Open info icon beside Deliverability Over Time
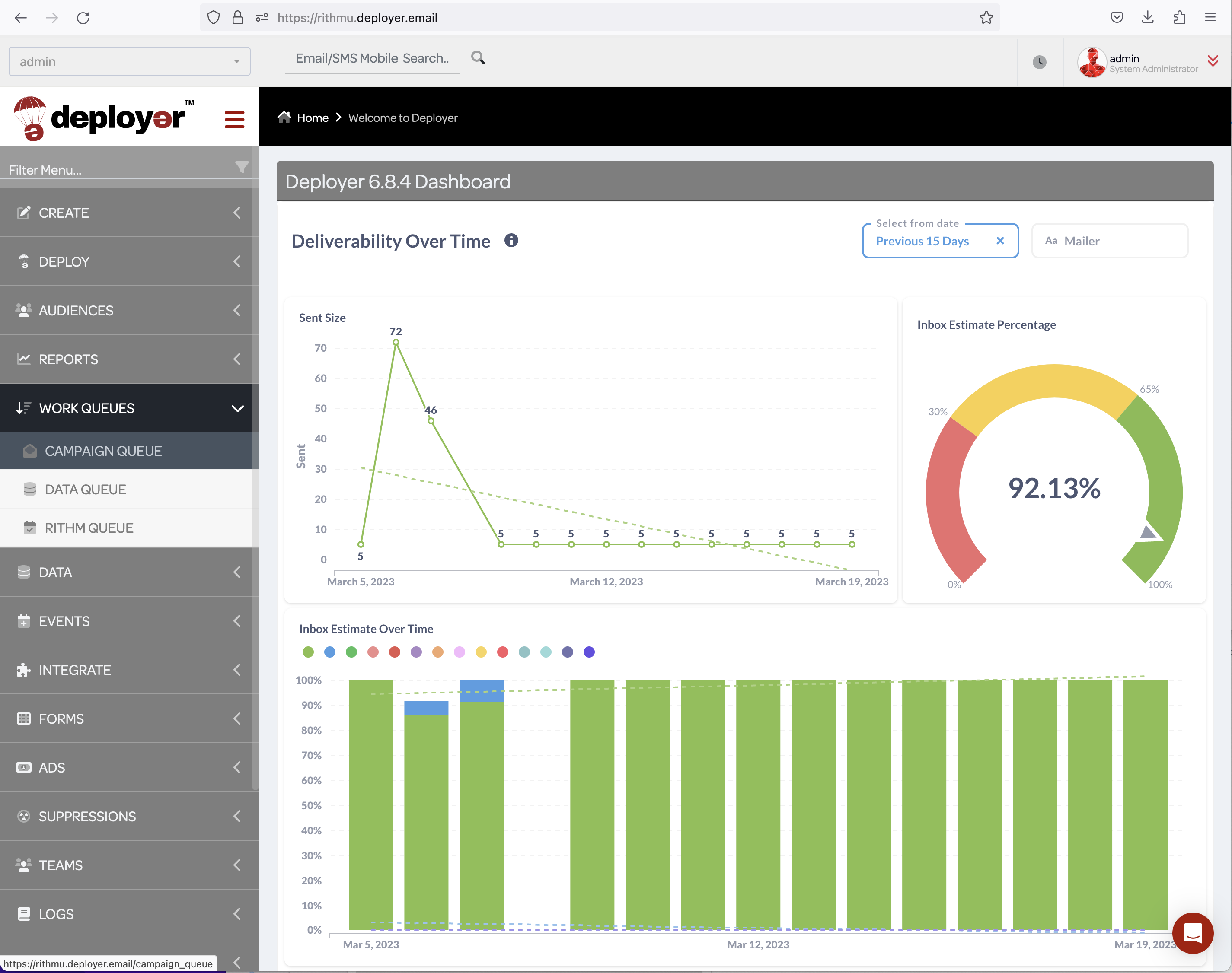This screenshot has height=973, width=1232. point(511,240)
